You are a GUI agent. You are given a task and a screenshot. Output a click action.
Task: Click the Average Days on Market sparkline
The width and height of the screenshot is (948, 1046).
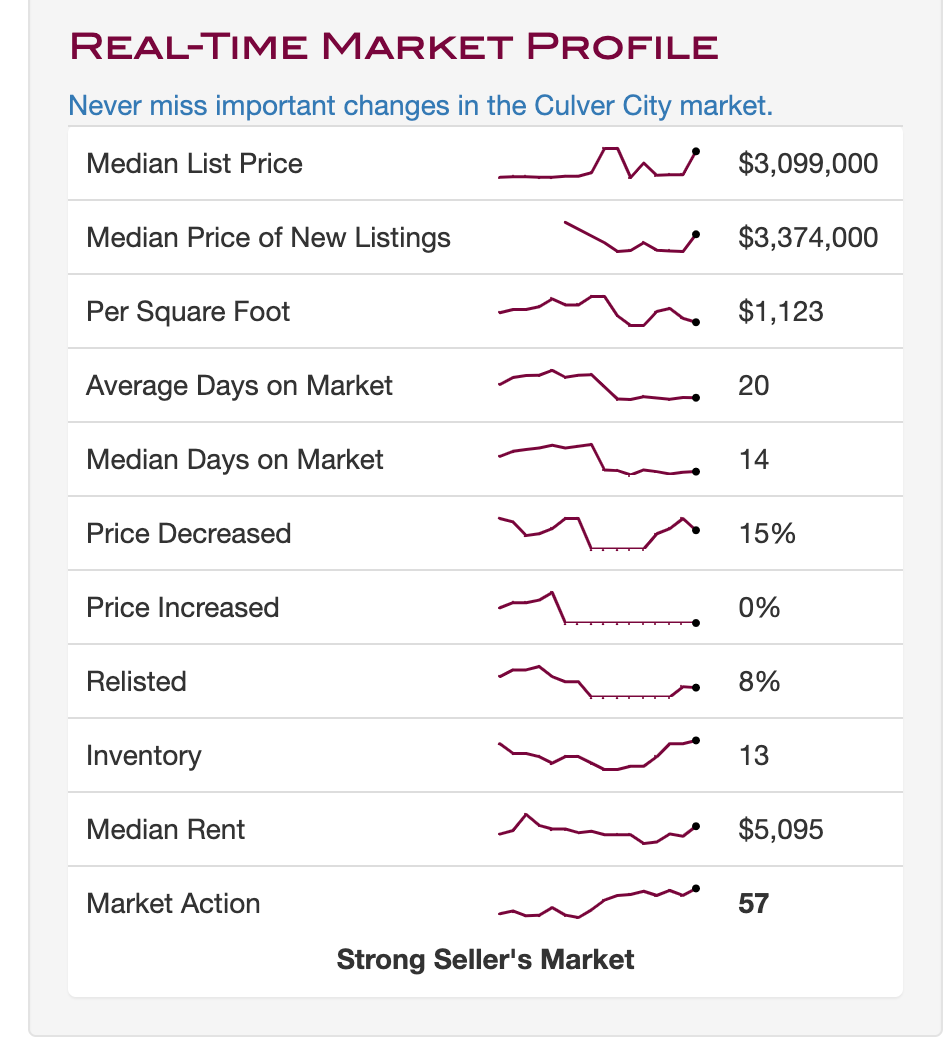point(598,386)
